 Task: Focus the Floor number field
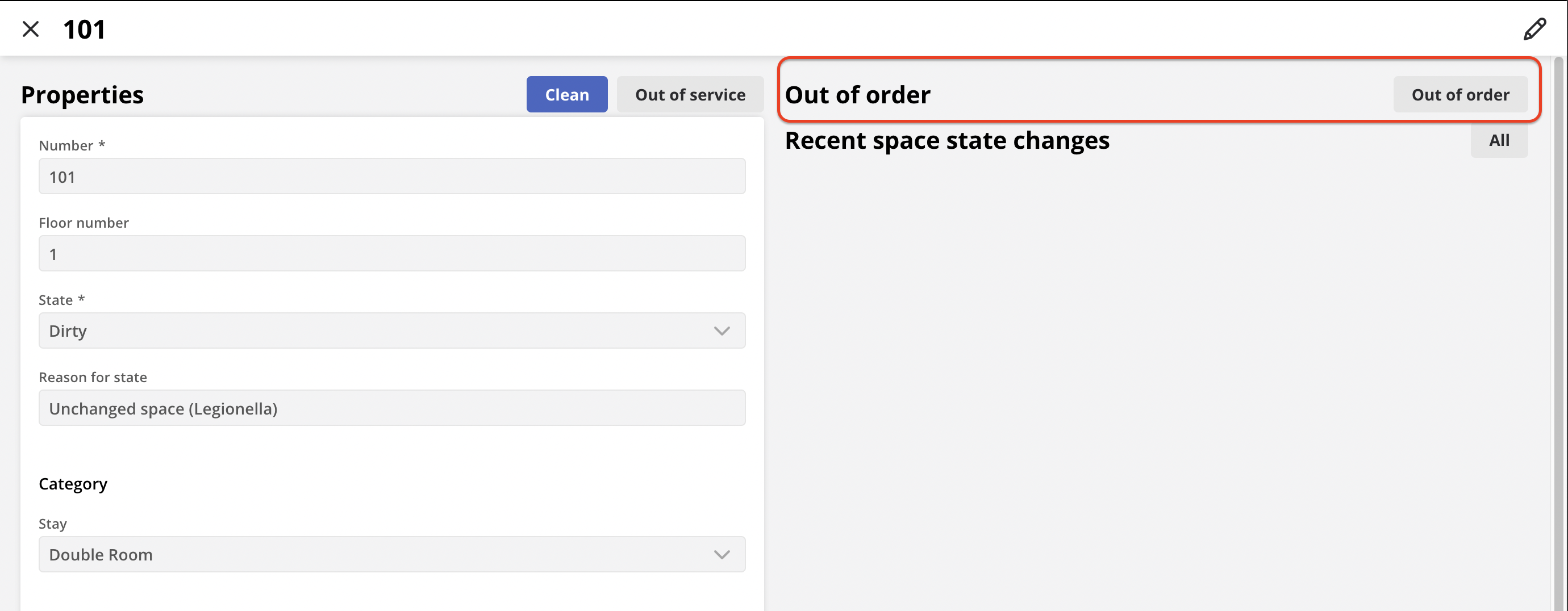pyautogui.click(x=391, y=254)
